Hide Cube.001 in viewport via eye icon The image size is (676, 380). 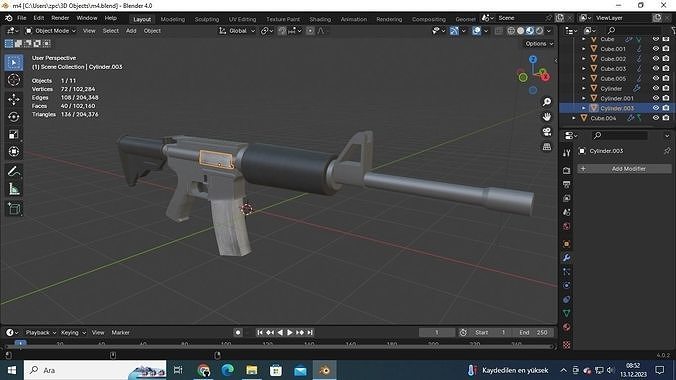(656, 49)
